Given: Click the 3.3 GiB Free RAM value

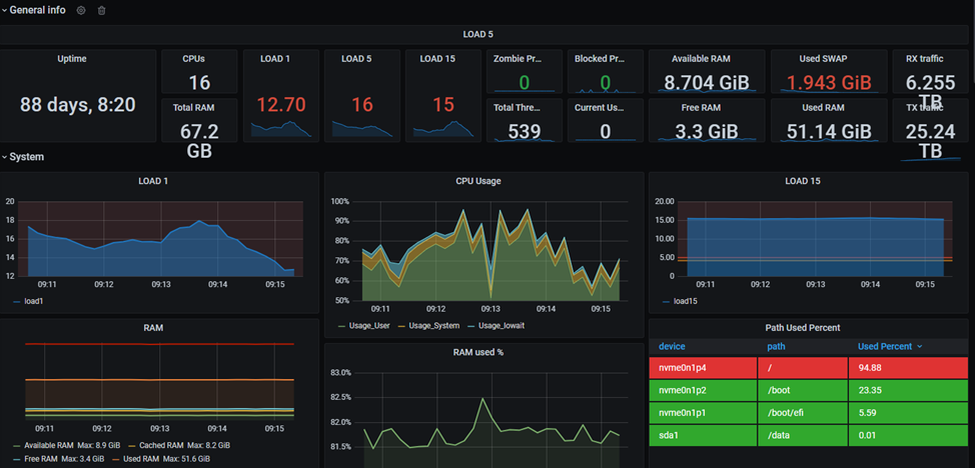Looking at the screenshot, I should (x=706, y=131).
